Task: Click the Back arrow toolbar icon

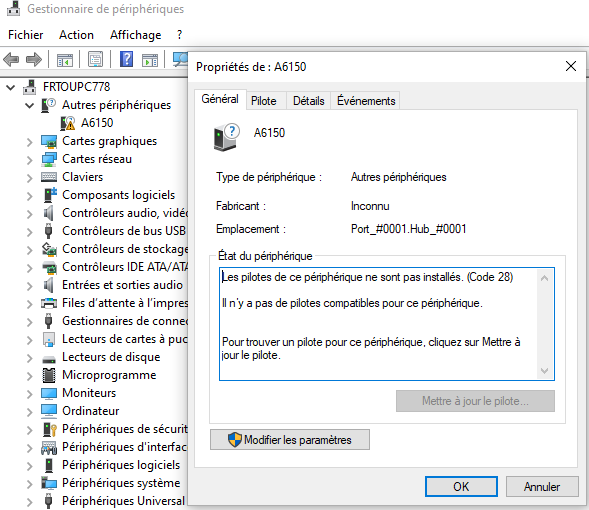Action: [x=11, y=59]
